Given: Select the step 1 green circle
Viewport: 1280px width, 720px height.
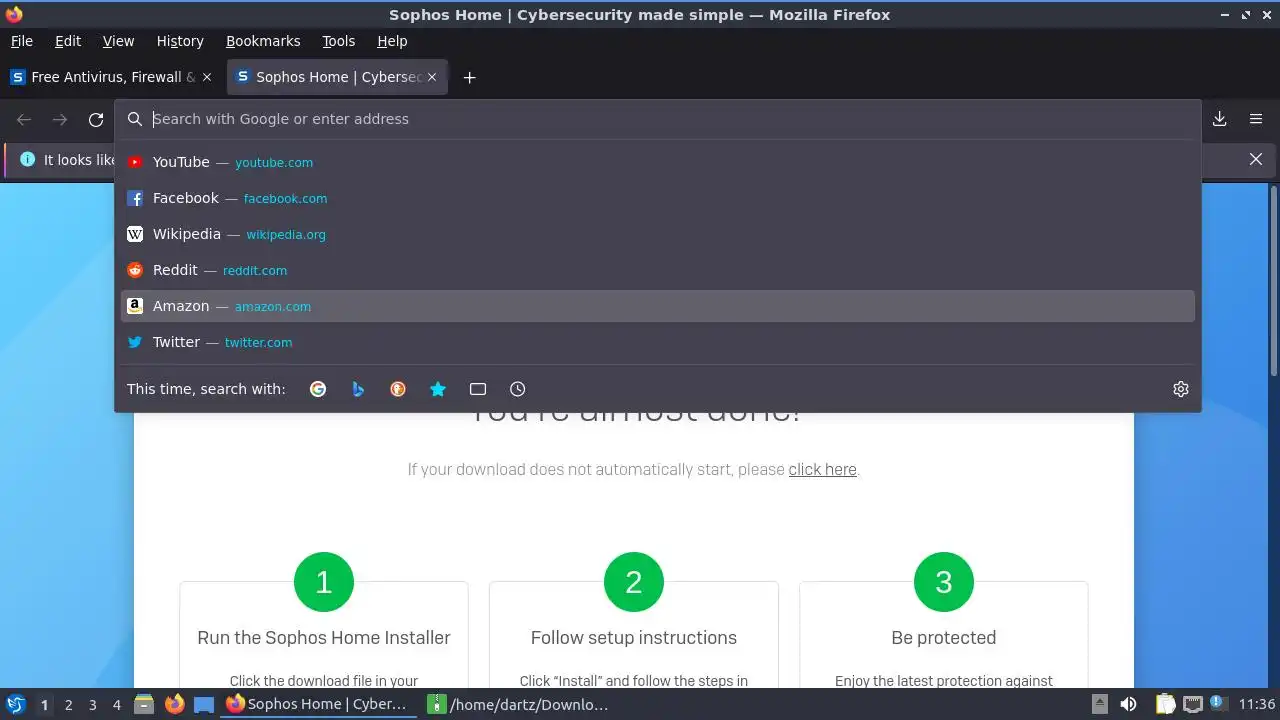Looking at the screenshot, I should click(324, 582).
